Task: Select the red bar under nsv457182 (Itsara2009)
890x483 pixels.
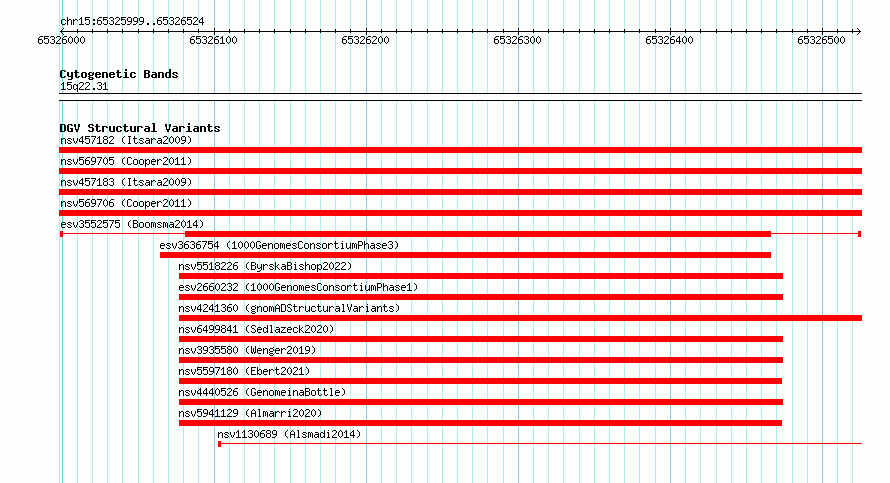Action: point(460,150)
